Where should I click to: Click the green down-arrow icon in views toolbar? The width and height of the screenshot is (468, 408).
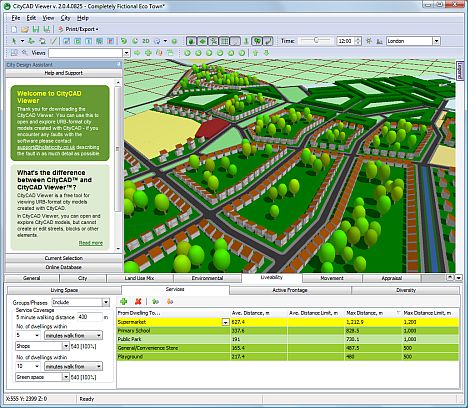(x=266, y=53)
